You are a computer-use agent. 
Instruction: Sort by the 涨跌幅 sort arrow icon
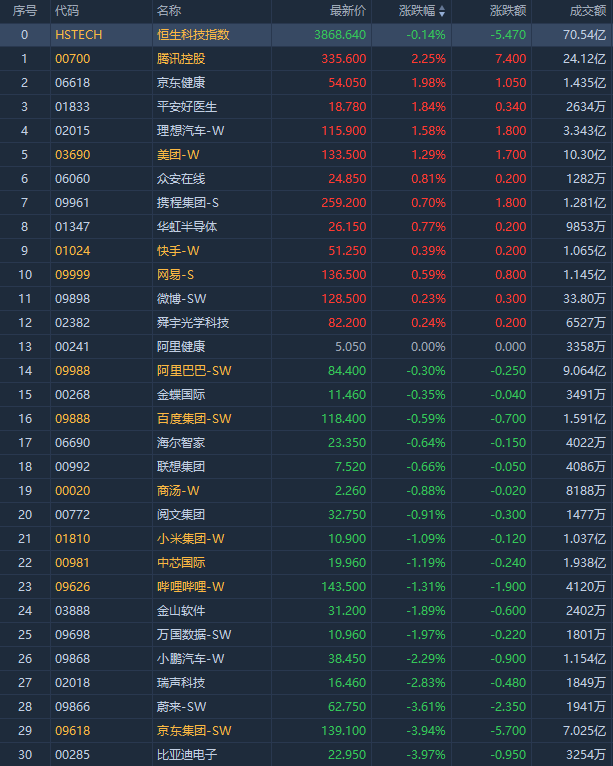coord(442,11)
